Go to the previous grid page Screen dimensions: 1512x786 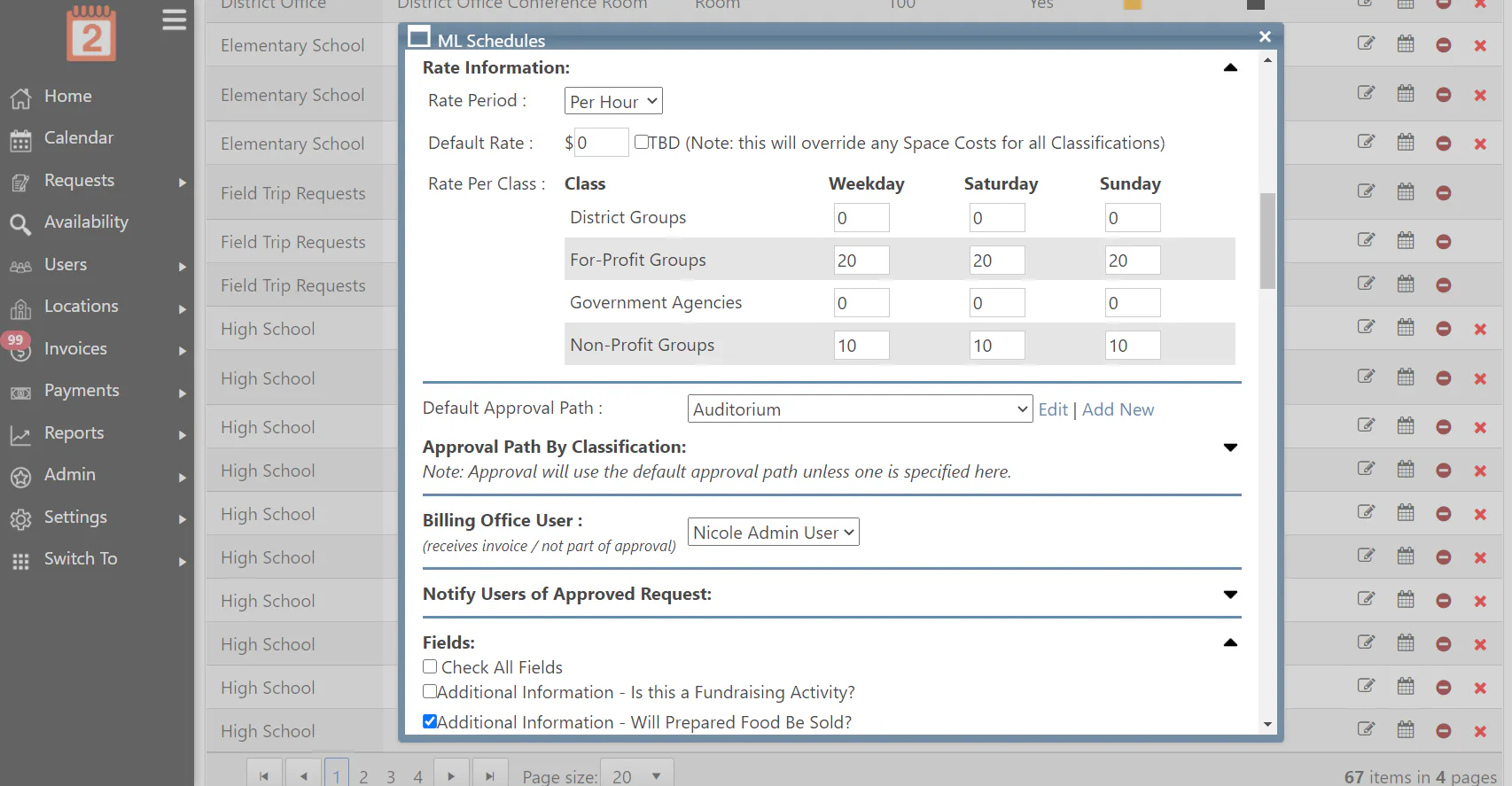304,775
